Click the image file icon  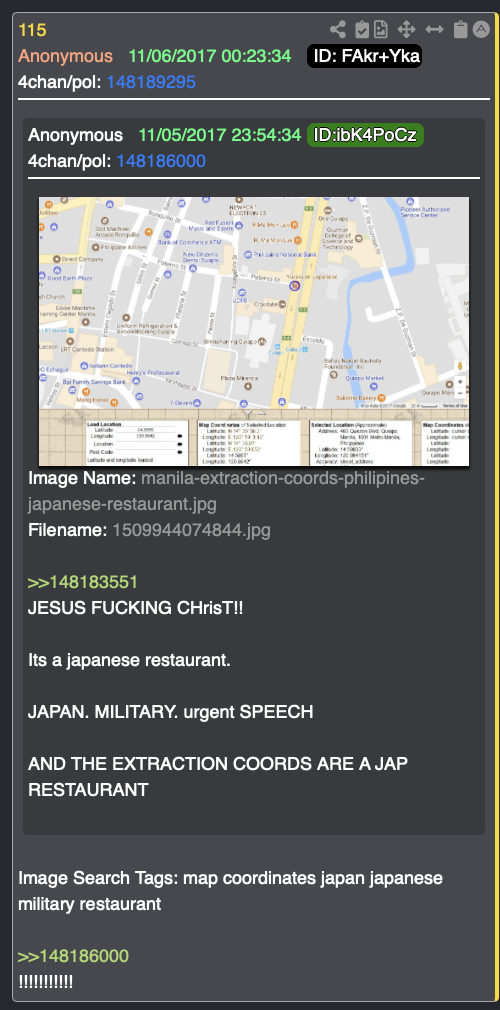pos(381,29)
